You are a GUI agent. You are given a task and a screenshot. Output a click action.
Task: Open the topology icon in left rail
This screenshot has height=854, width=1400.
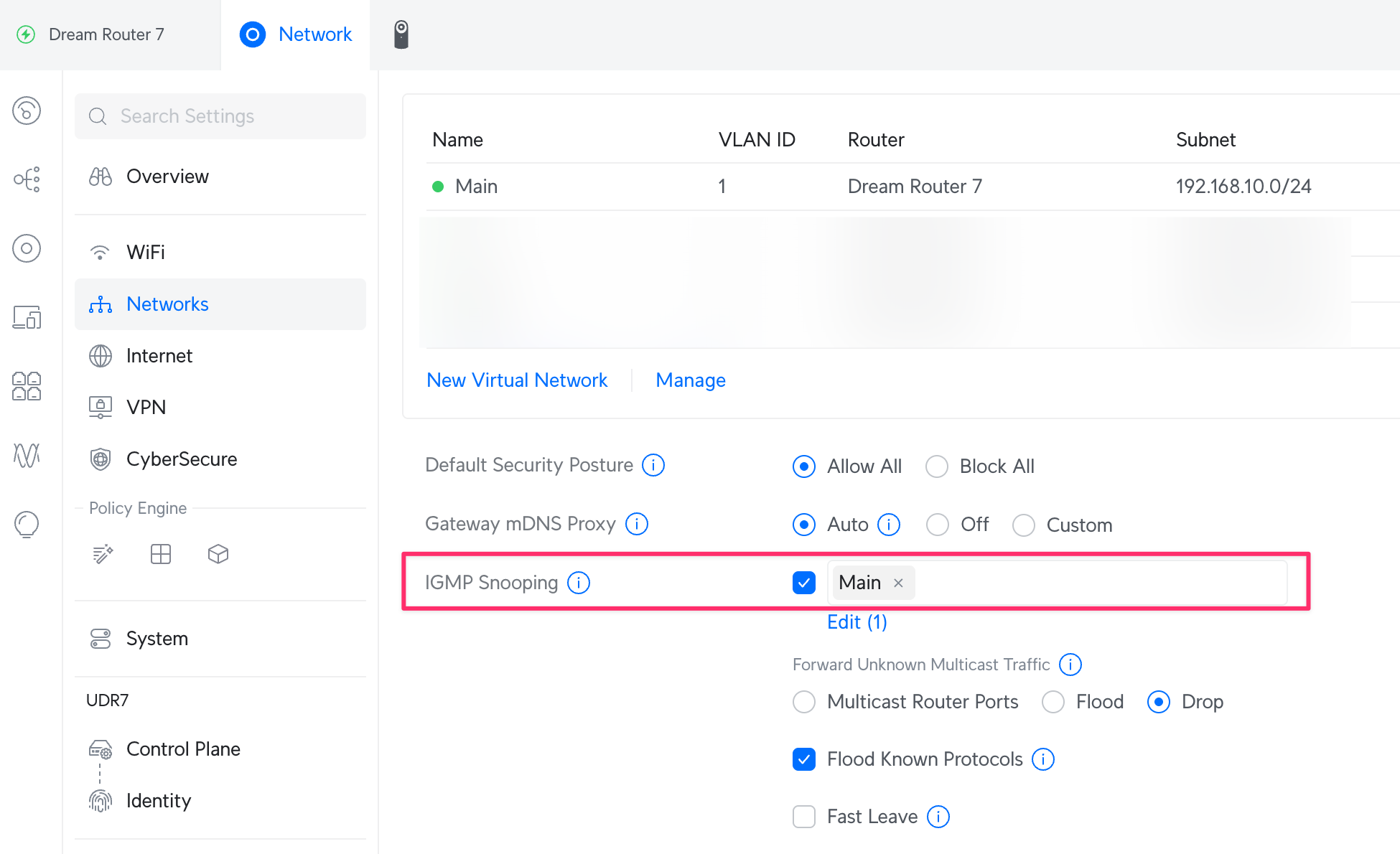(27, 179)
